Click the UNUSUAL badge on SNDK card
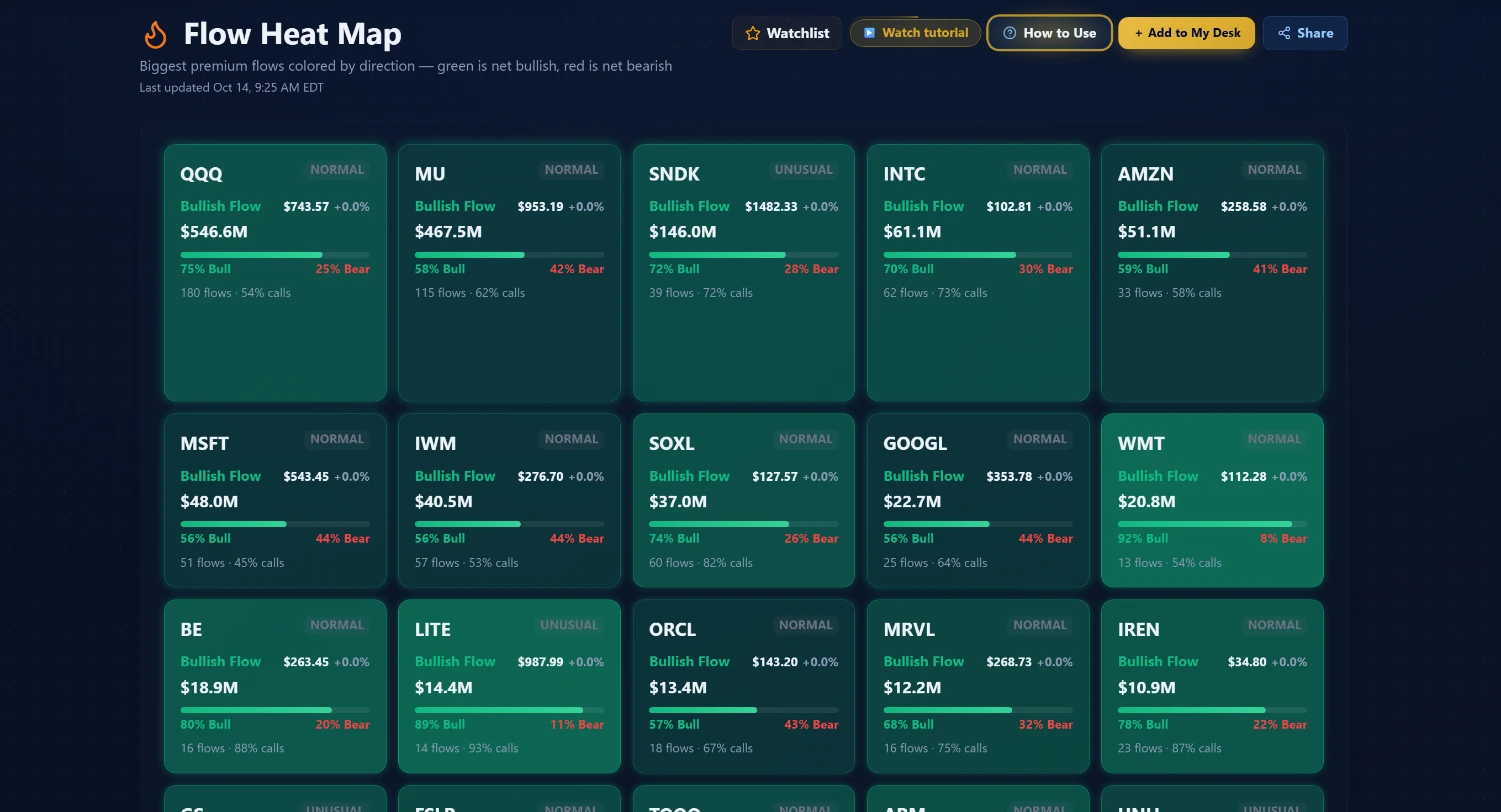The height and width of the screenshot is (812, 1501). pyautogui.click(x=804, y=170)
